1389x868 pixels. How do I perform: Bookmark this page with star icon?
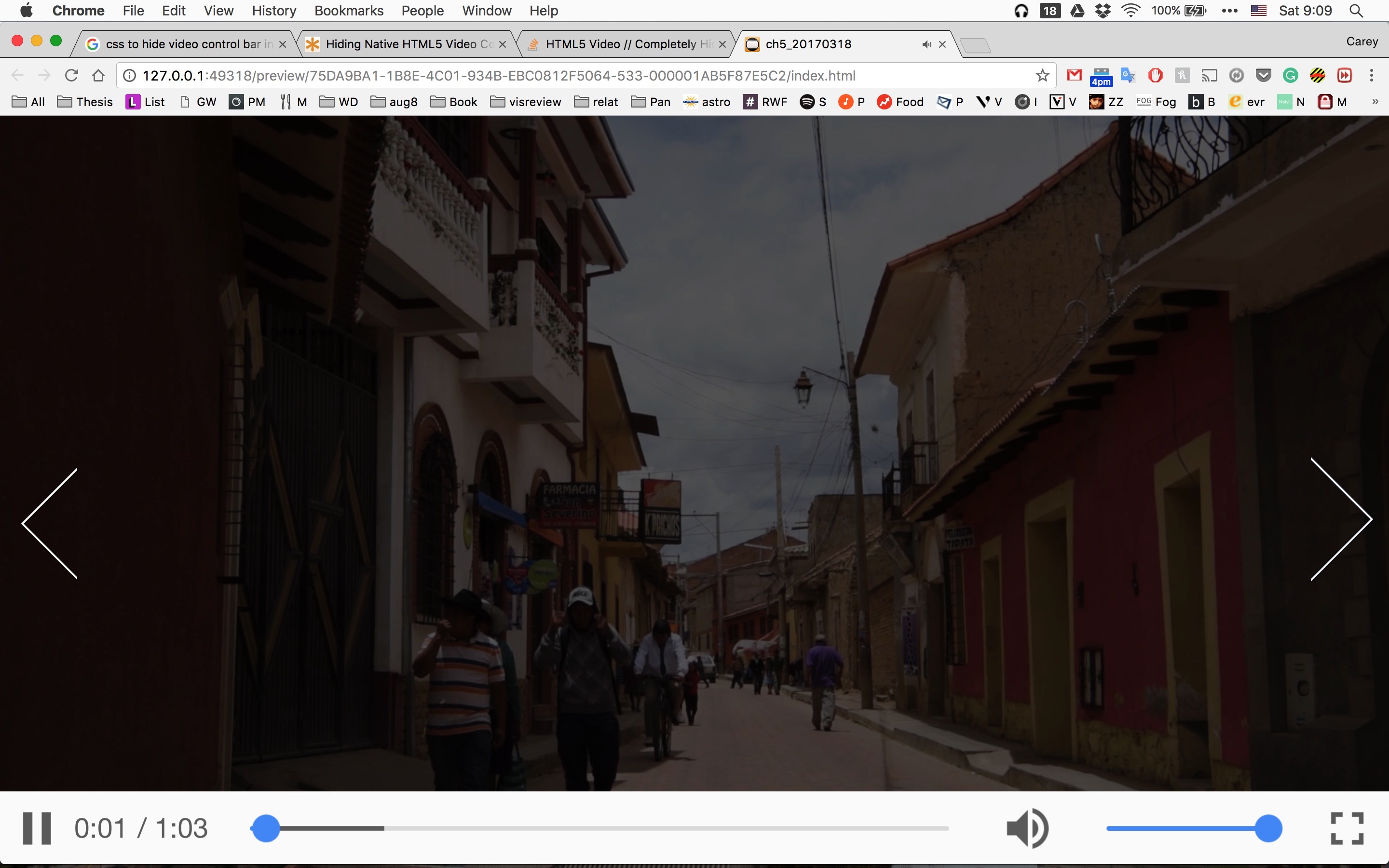click(x=1042, y=76)
